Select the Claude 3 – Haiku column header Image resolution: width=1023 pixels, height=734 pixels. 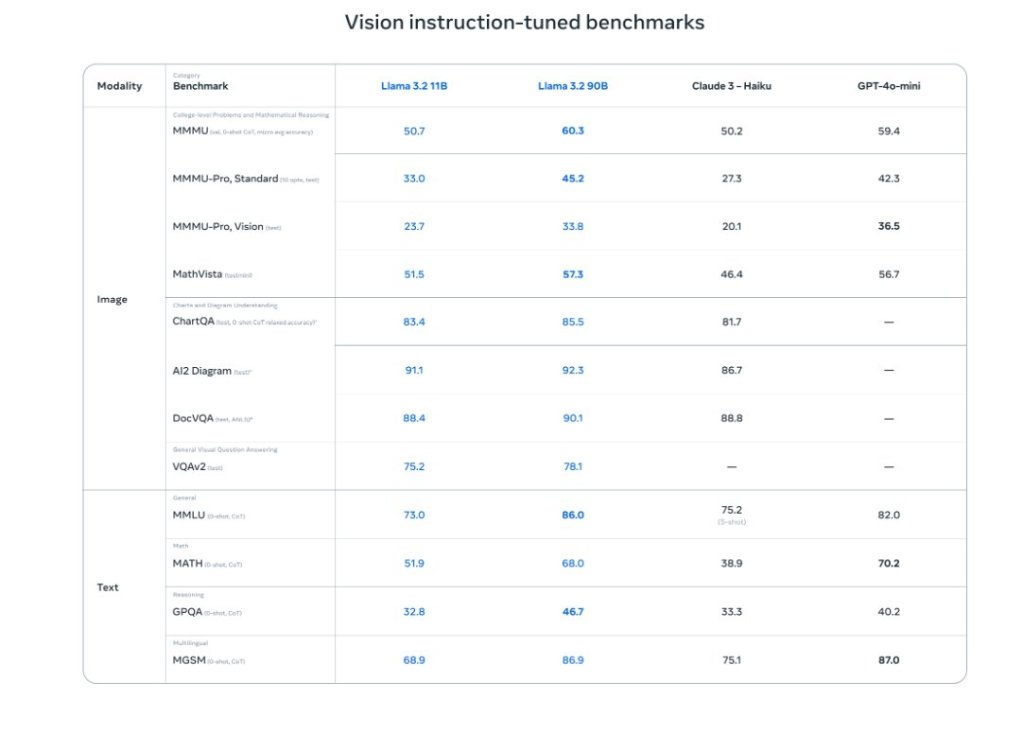(731, 86)
